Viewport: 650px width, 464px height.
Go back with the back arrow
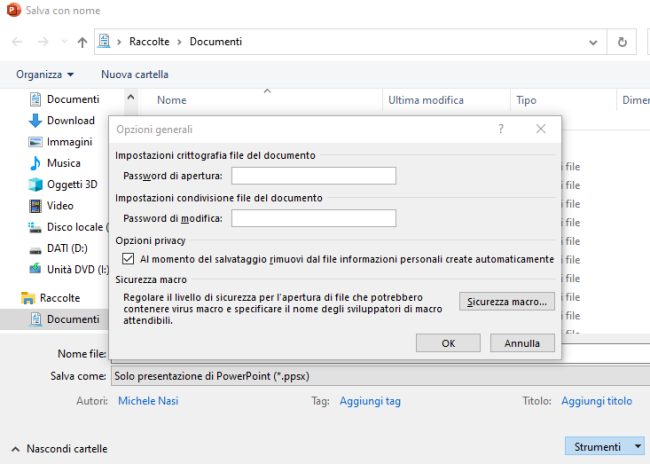tap(17, 42)
